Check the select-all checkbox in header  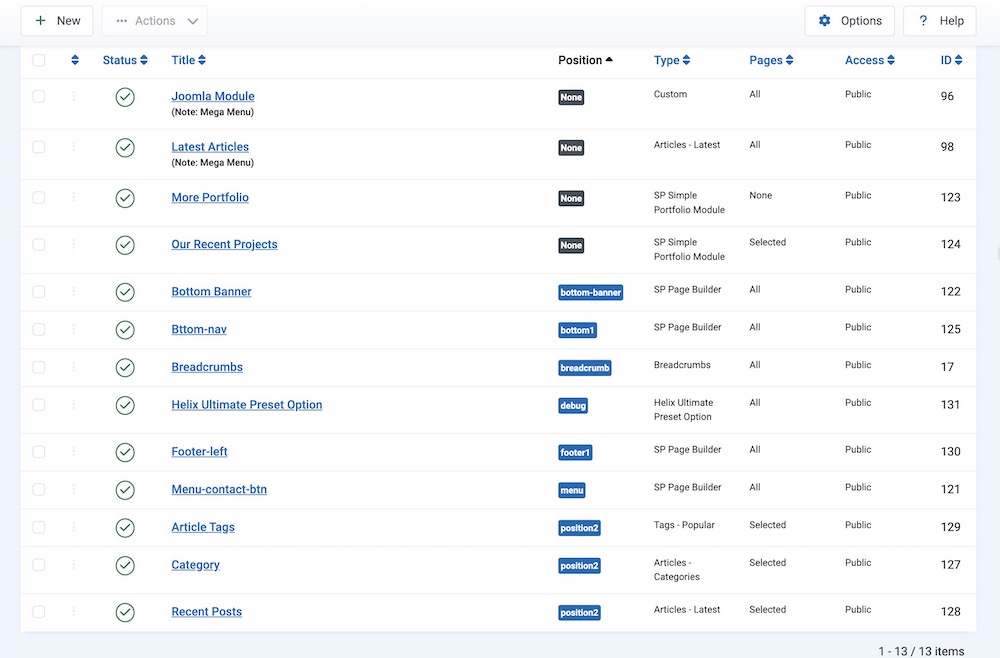click(x=39, y=61)
